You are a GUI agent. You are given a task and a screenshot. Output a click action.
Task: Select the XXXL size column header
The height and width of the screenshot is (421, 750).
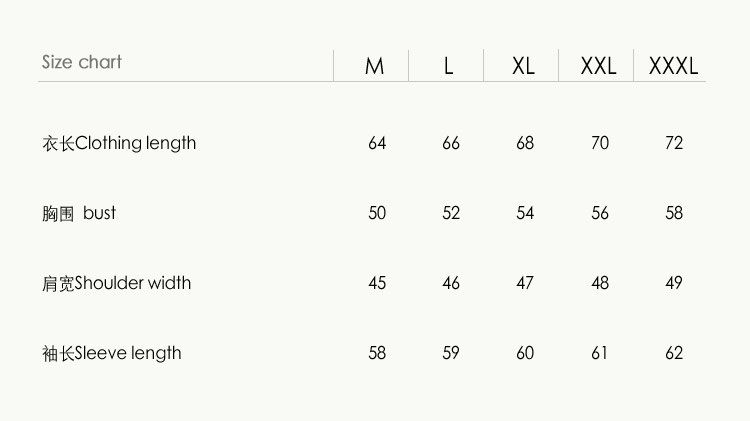click(x=673, y=66)
